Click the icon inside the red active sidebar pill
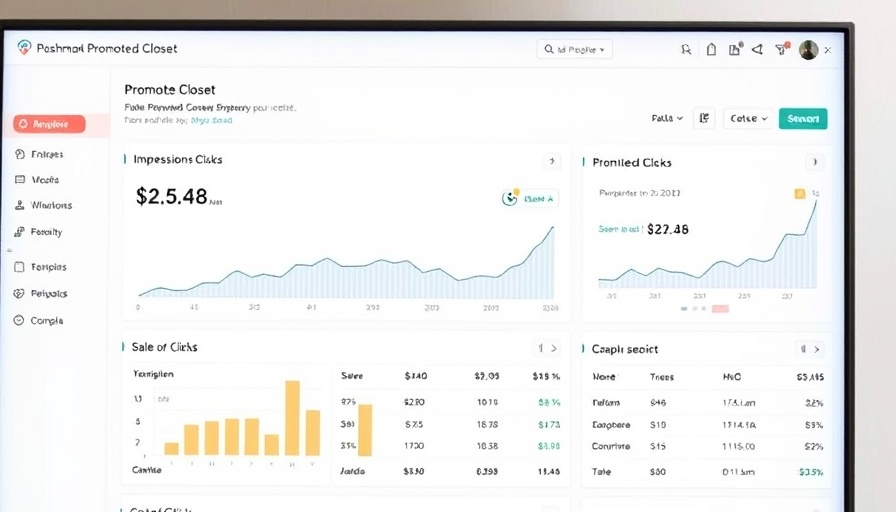 (x=23, y=124)
